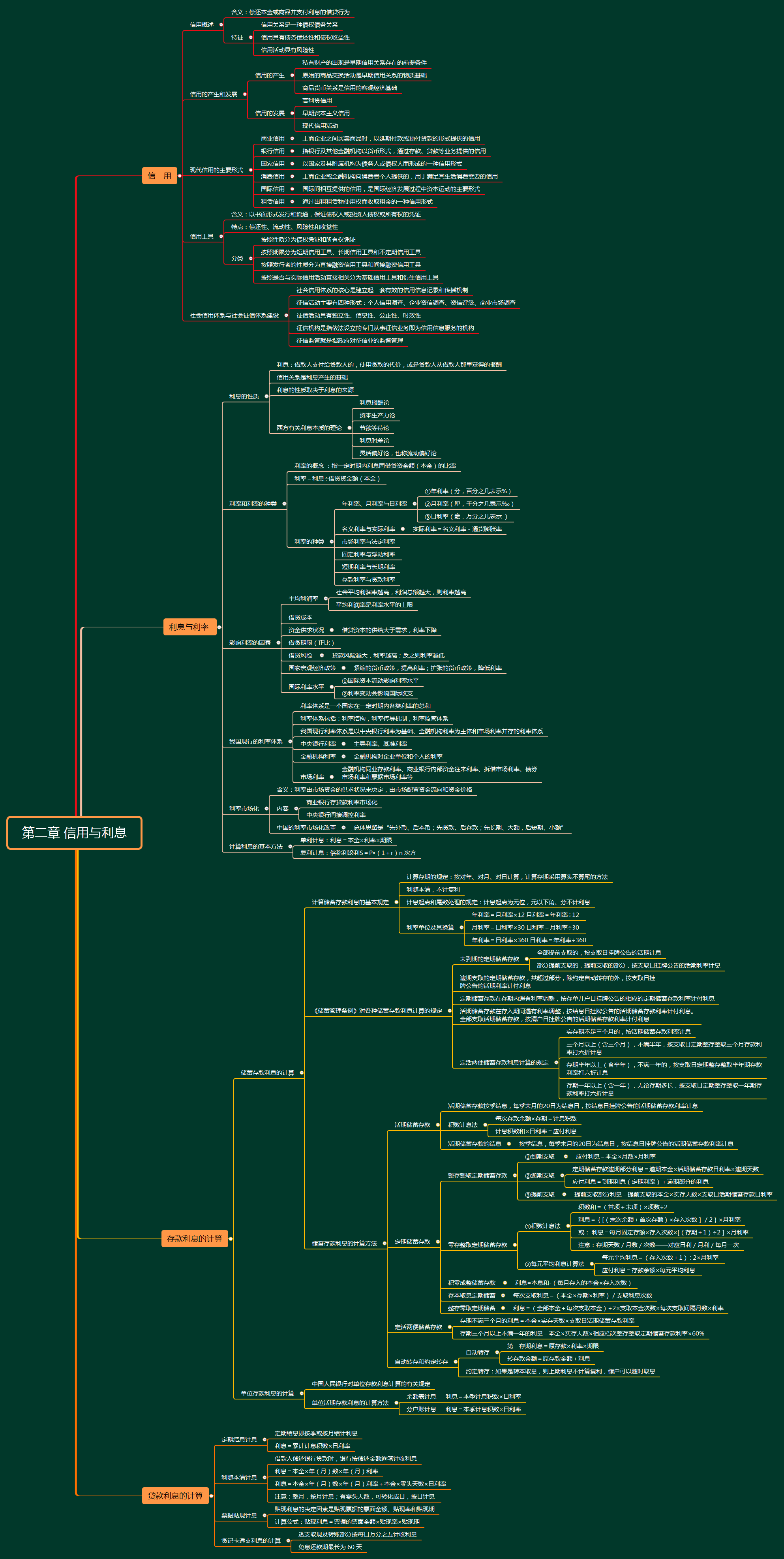Select the 单位存款利息的计算 node

[x=267, y=1393]
